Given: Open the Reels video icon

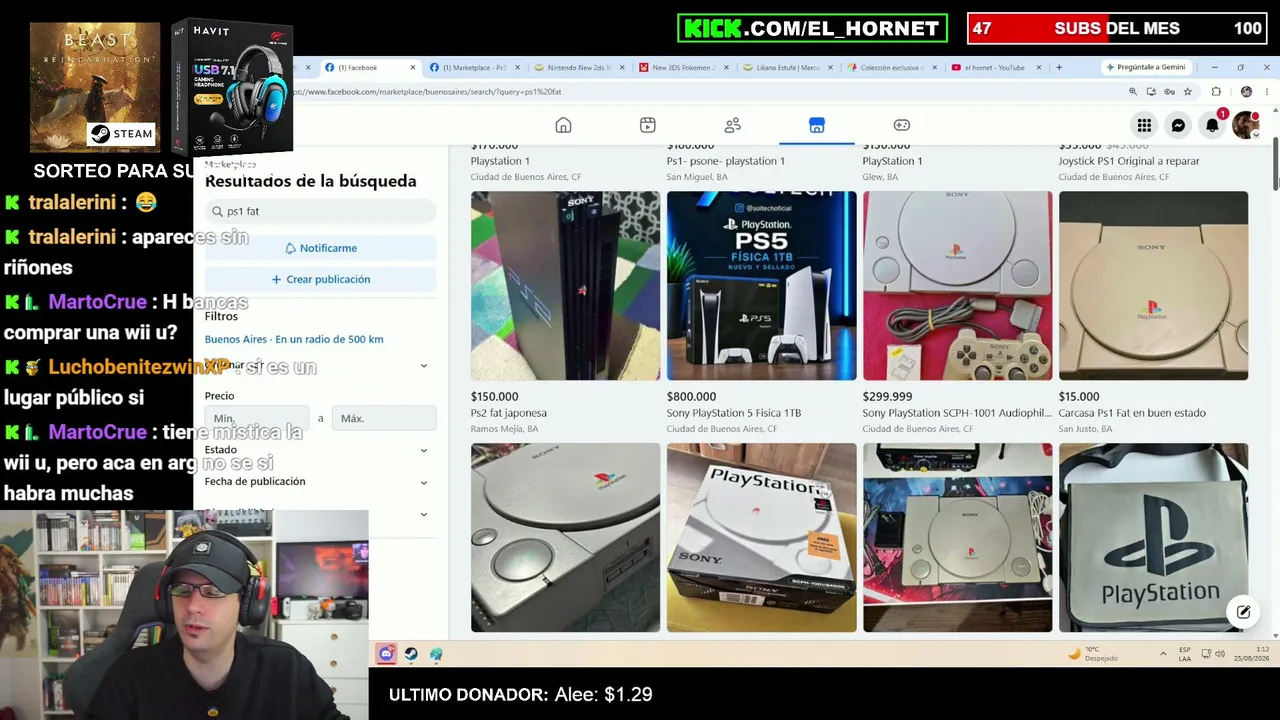Looking at the screenshot, I should coord(648,125).
